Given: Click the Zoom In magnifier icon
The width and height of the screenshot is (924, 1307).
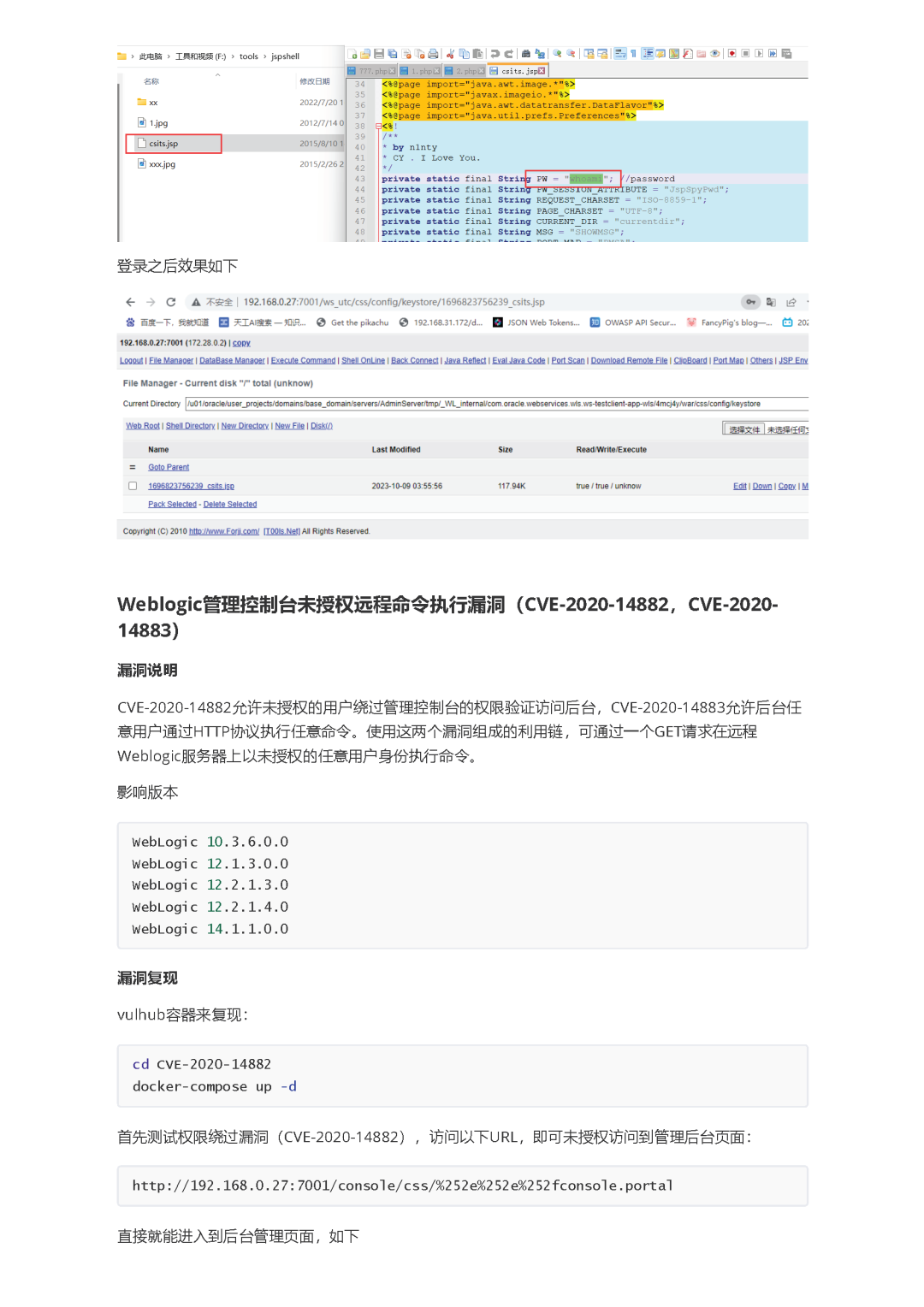Looking at the screenshot, I should 557,54.
